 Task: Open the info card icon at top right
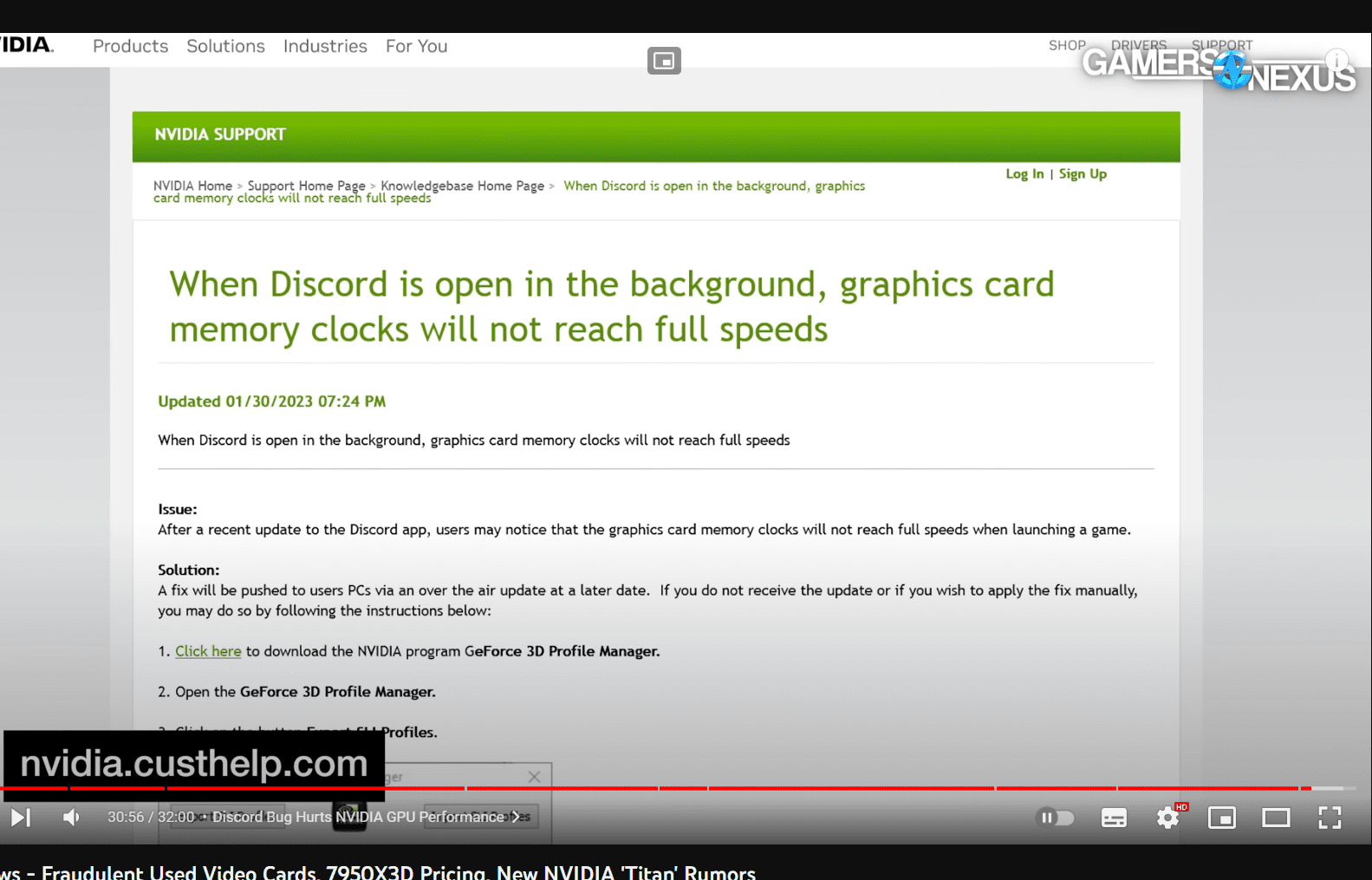[1336, 60]
